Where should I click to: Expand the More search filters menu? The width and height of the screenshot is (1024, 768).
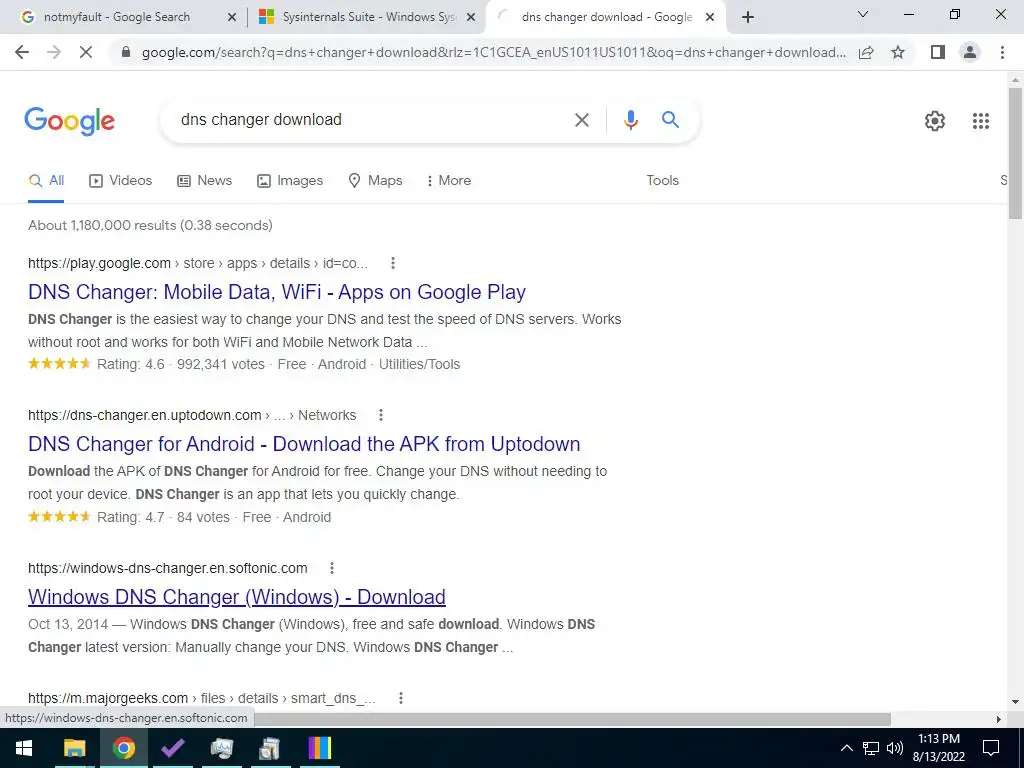pyautogui.click(x=449, y=181)
